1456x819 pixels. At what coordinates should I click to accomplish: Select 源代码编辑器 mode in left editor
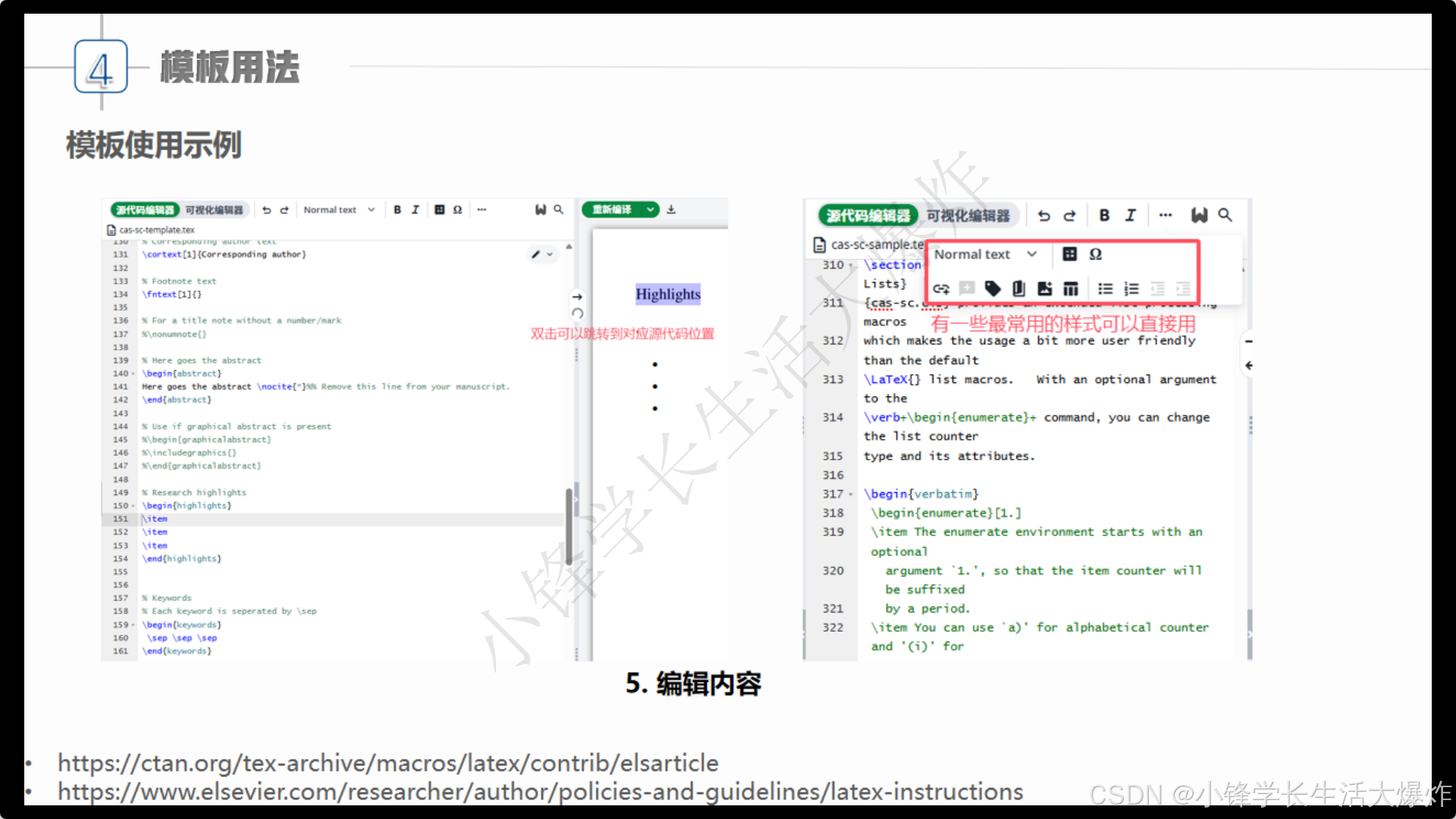[145, 210]
